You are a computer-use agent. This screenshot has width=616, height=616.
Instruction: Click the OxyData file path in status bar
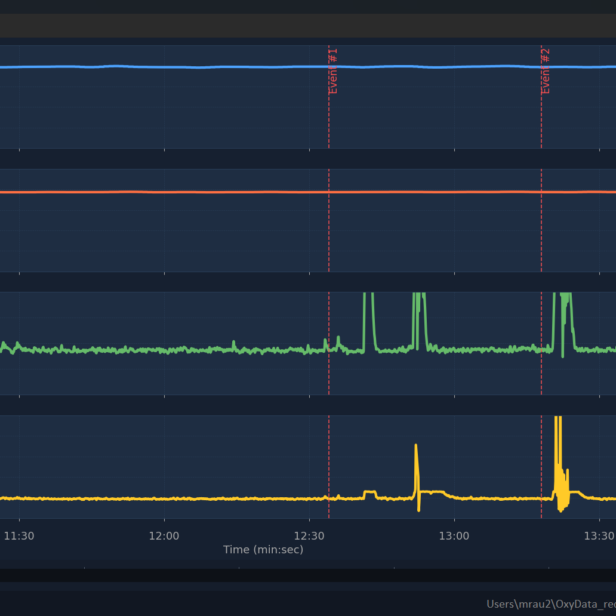coord(551,604)
